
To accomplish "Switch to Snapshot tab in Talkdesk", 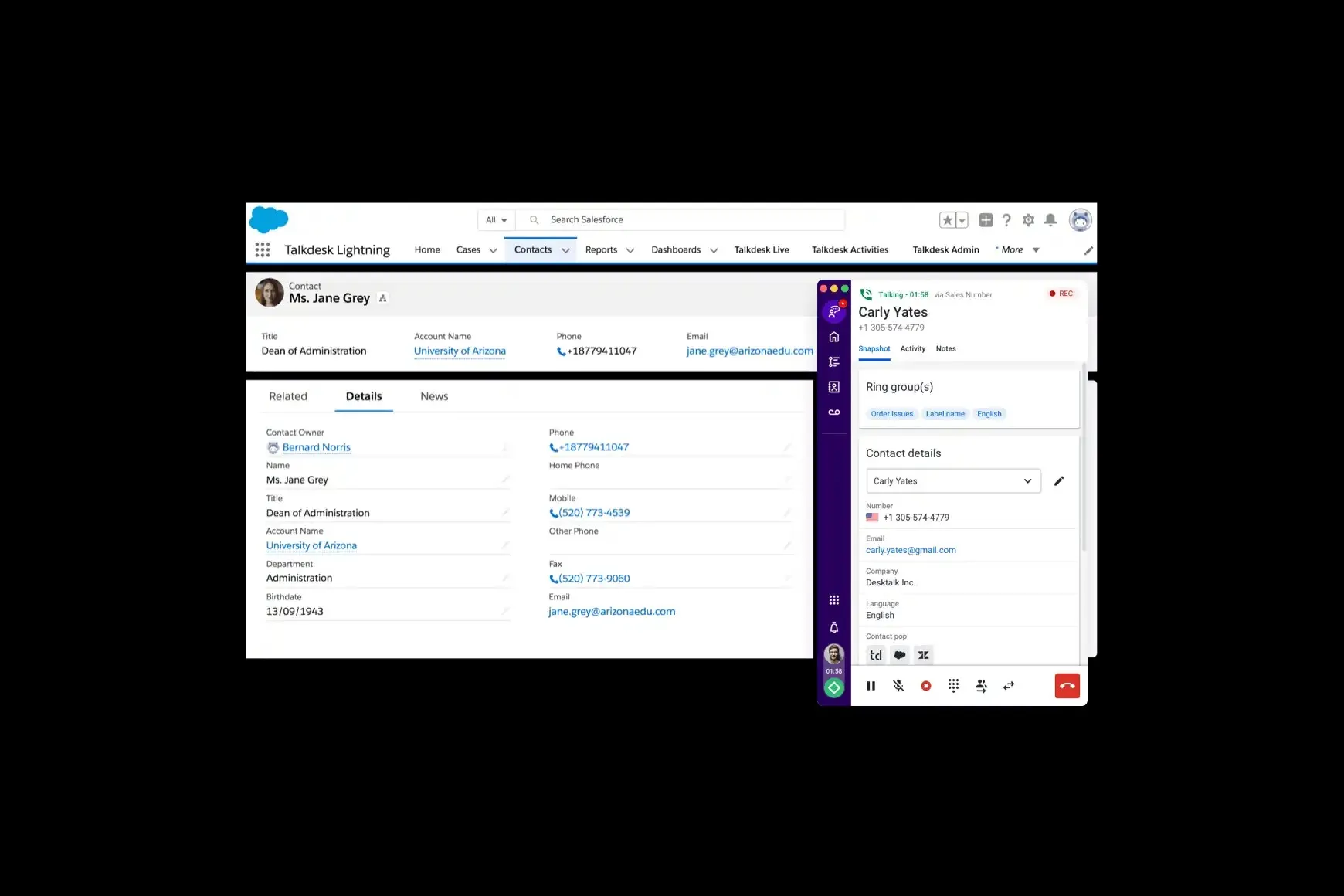I will click(x=874, y=349).
